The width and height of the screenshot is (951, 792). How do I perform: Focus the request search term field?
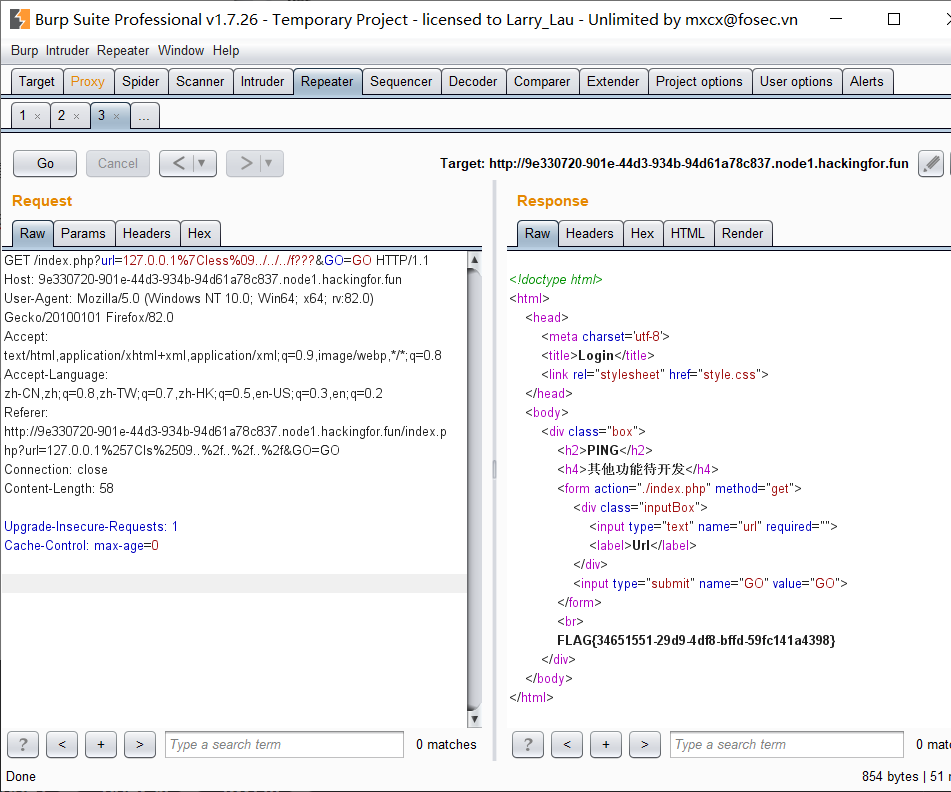click(284, 744)
